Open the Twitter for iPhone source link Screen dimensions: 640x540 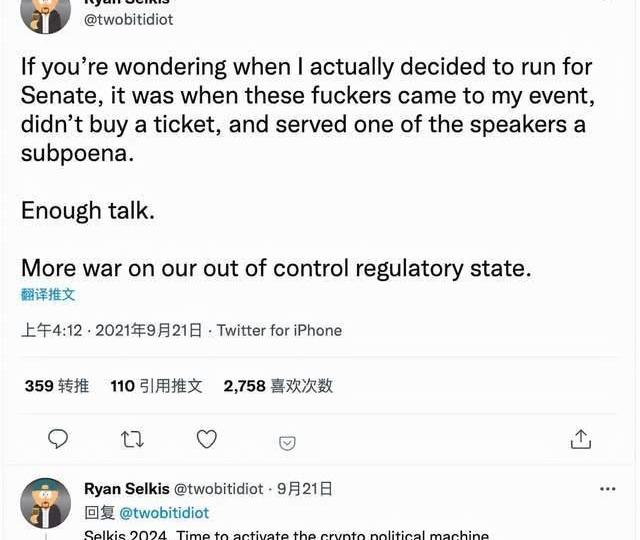279,330
